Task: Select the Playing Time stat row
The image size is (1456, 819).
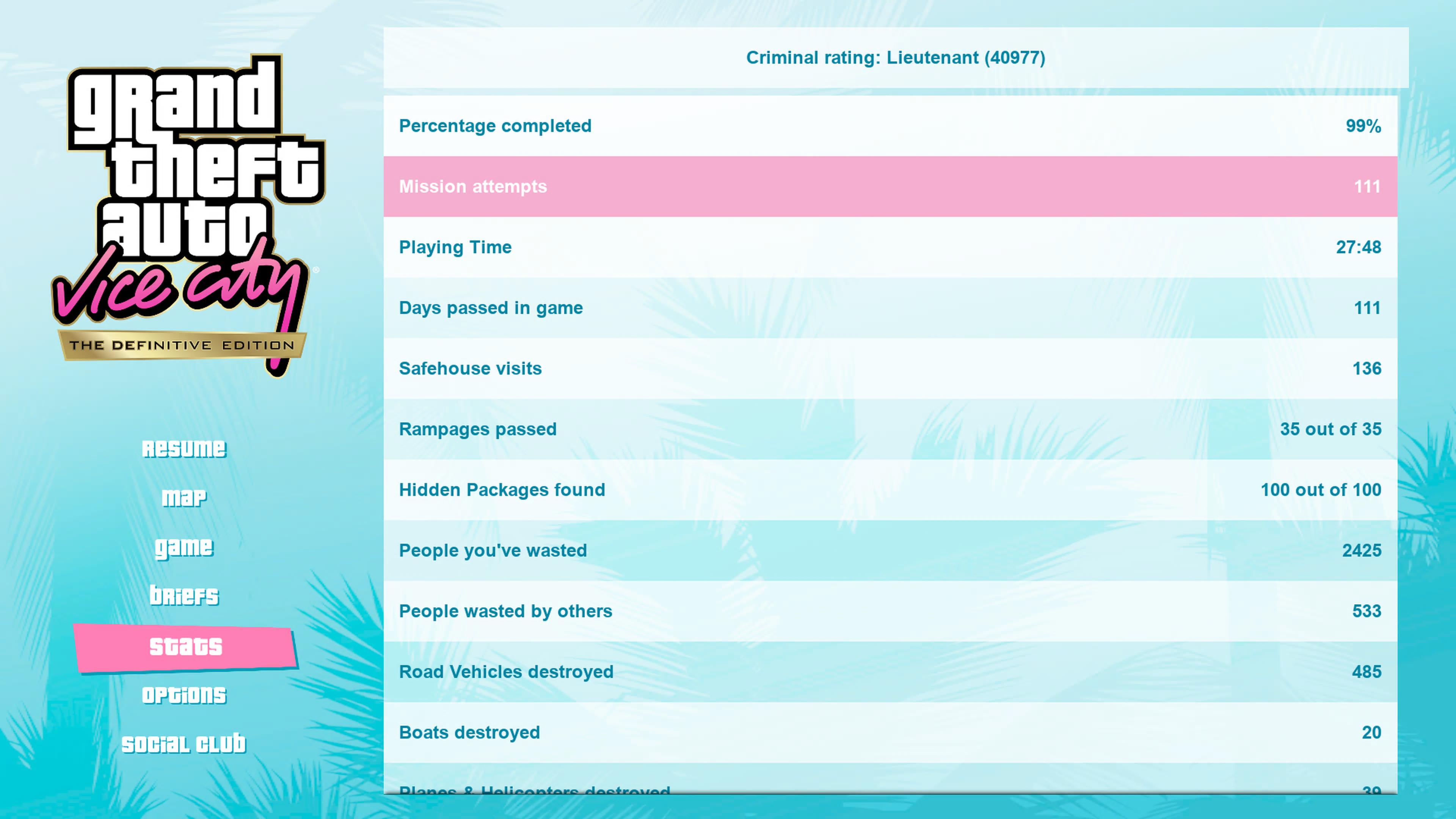Action: [x=890, y=247]
